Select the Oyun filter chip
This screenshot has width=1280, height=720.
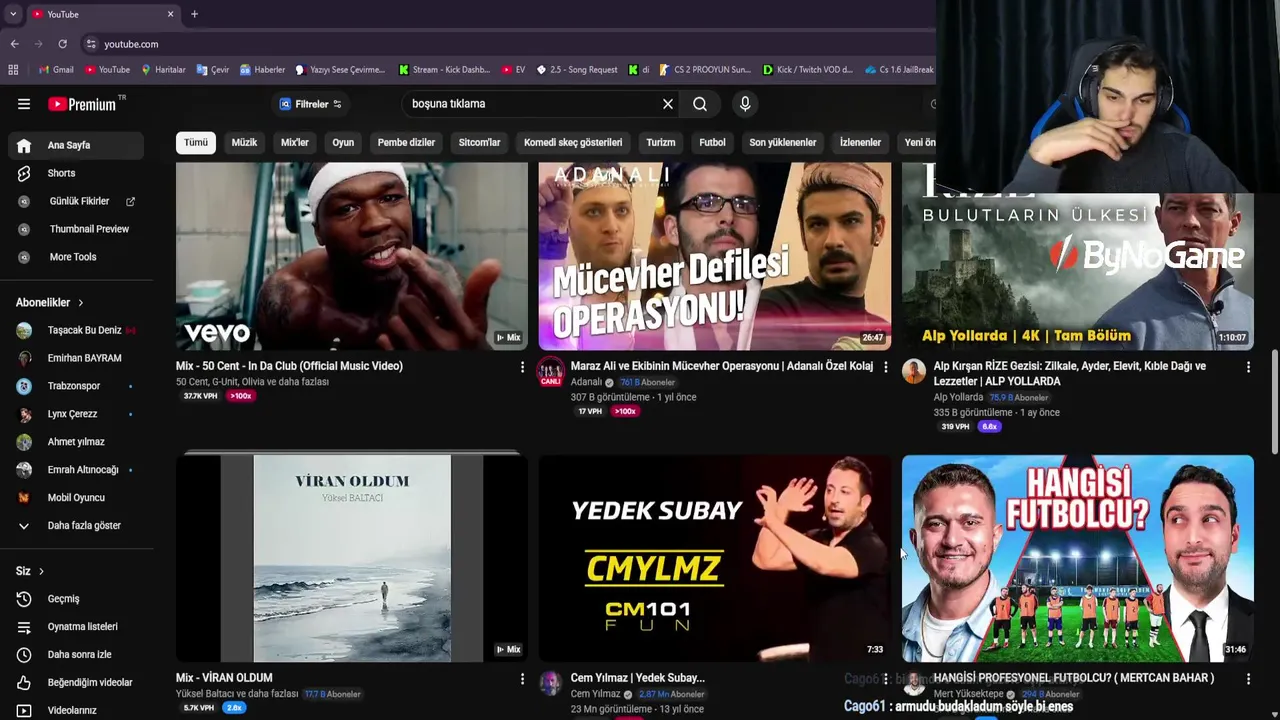[x=343, y=142]
